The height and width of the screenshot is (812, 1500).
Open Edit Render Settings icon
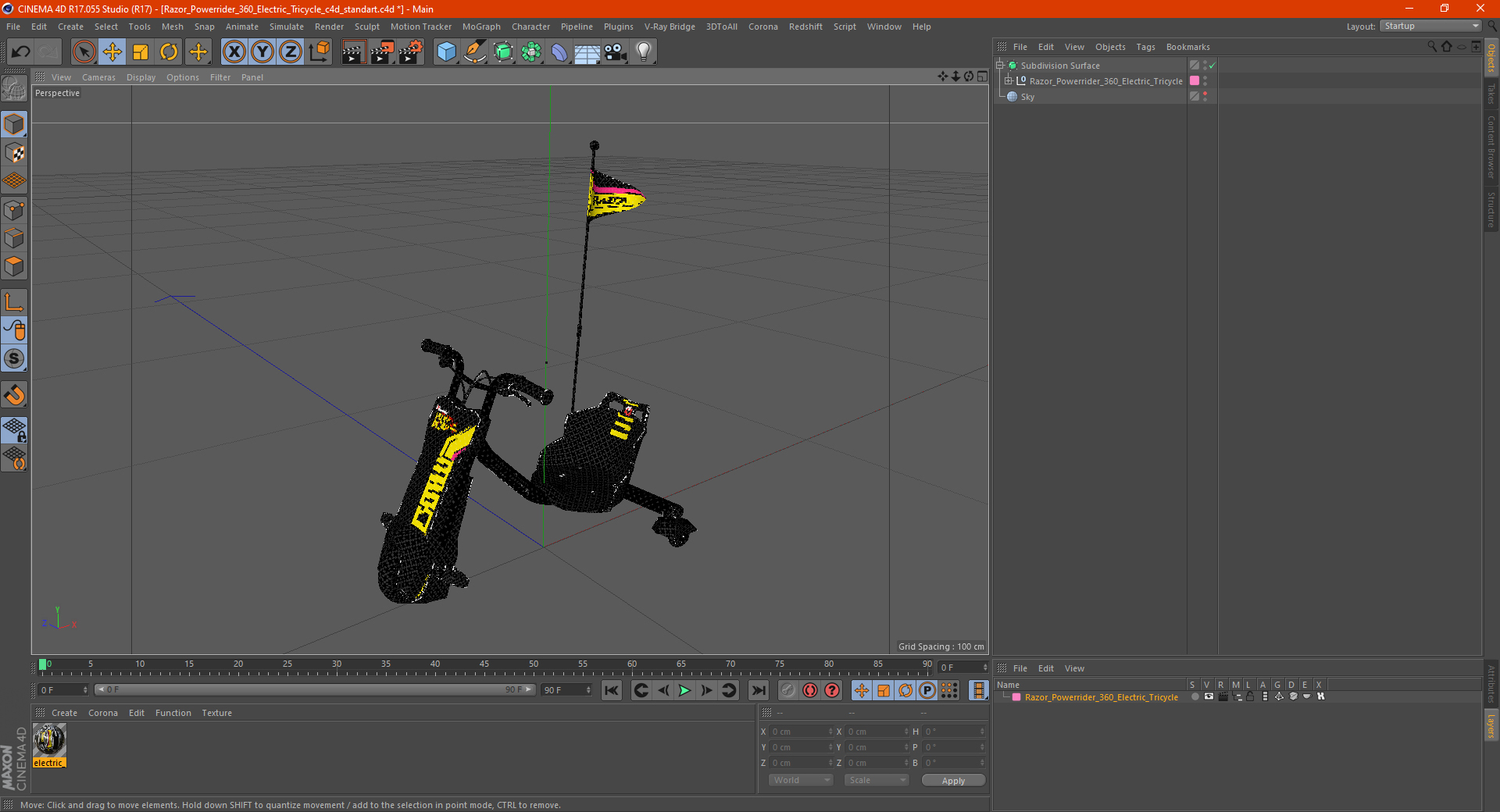(x=410, y=52)
